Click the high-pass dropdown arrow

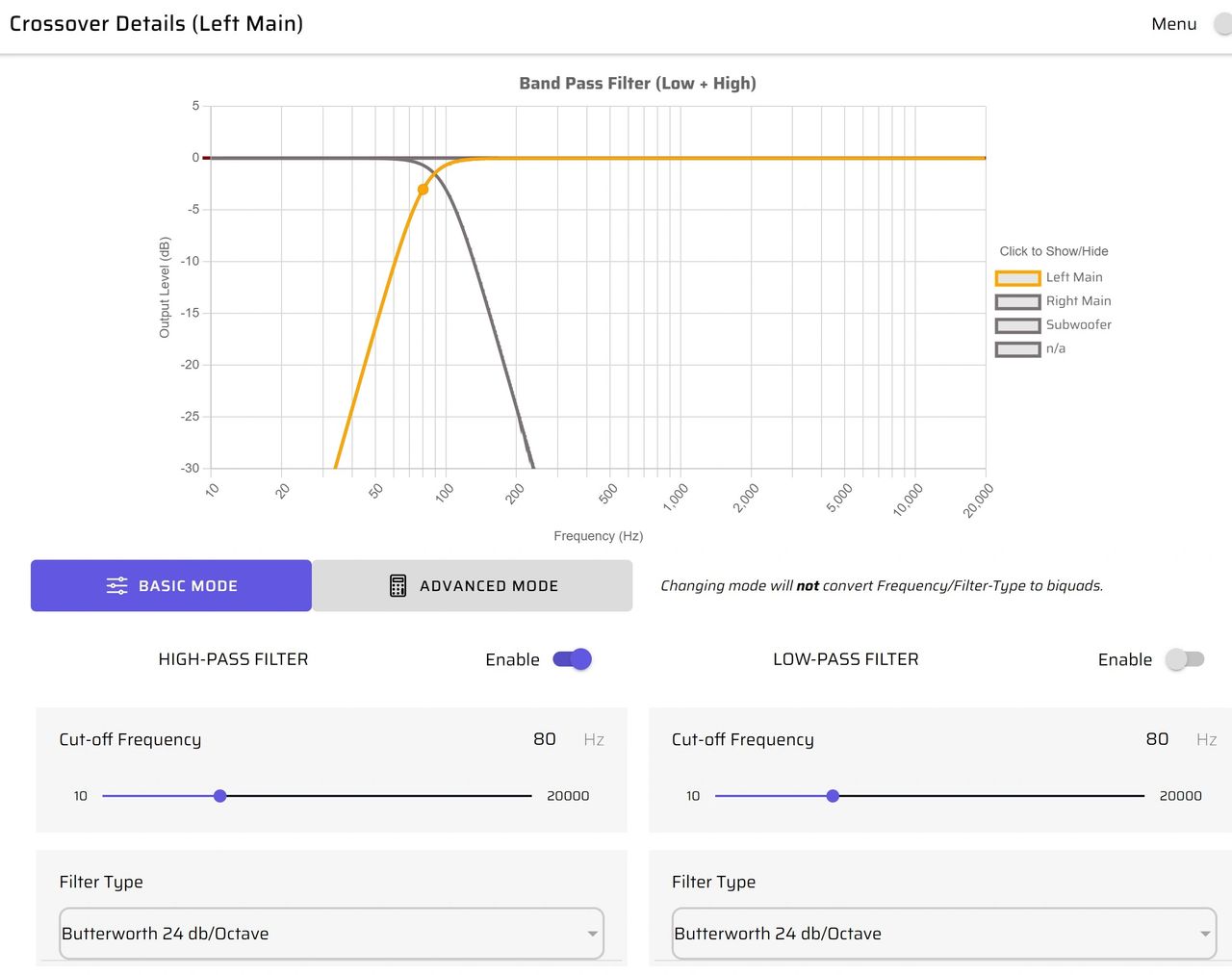point(593,934)
